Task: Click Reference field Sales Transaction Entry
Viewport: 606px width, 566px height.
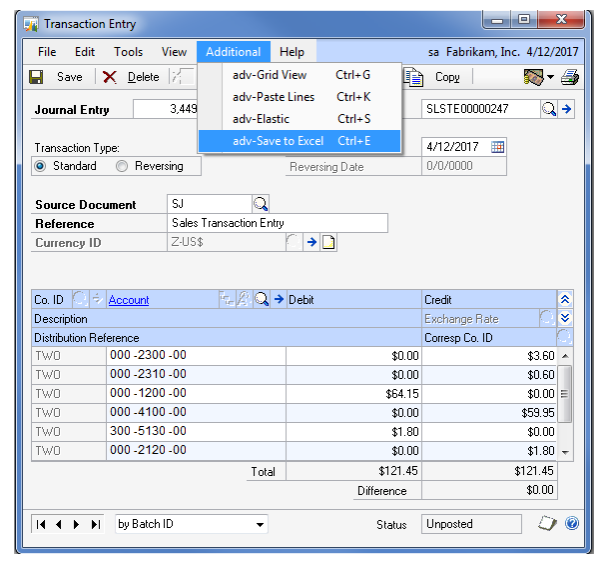Action: (277, 223)
